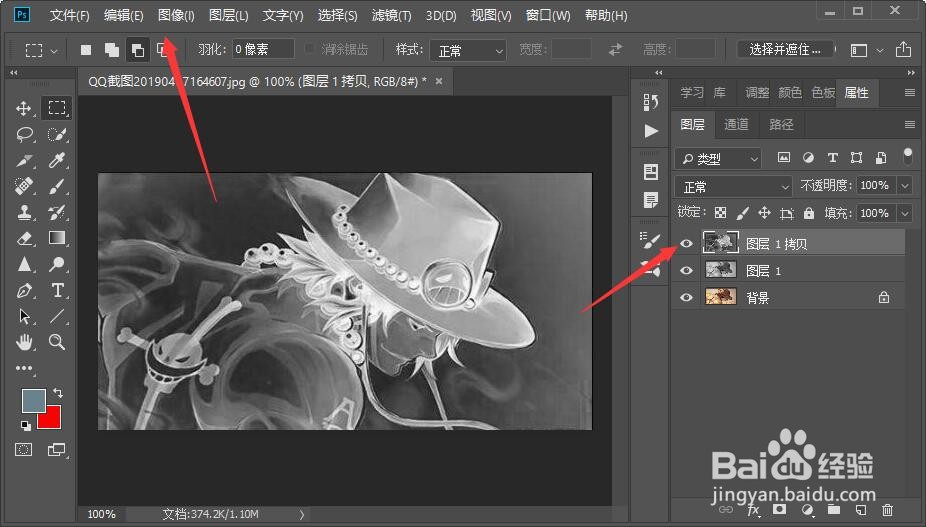
Task: Select the Brush tool
Action: tap(57, 186)
